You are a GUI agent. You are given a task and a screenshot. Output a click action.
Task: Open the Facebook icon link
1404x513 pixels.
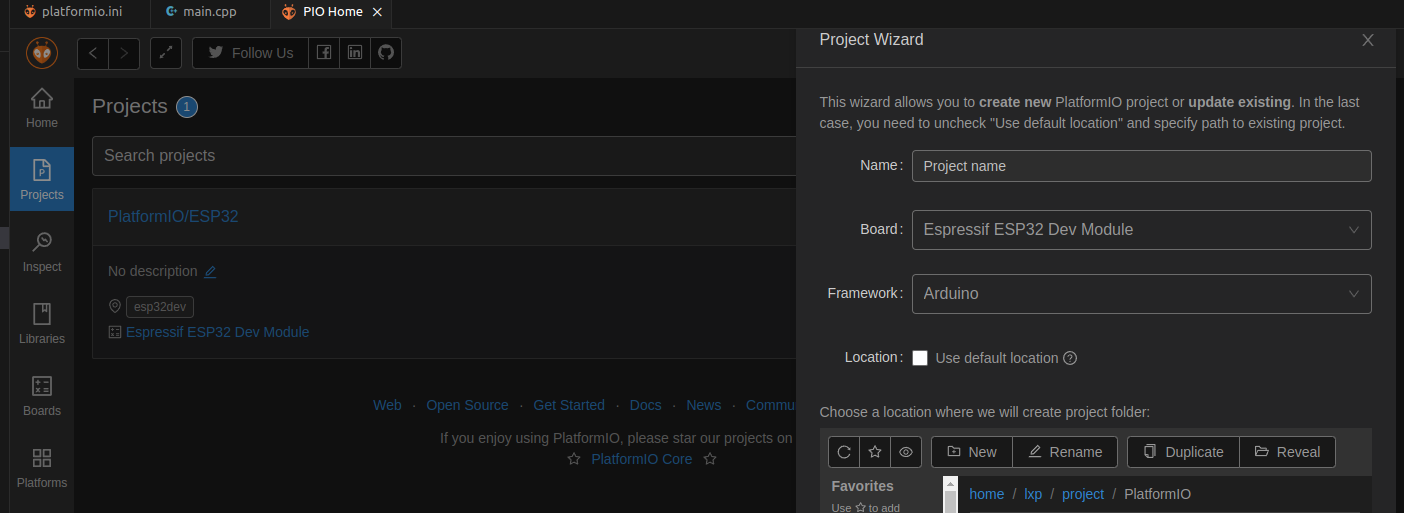click(x=324, y=53)
